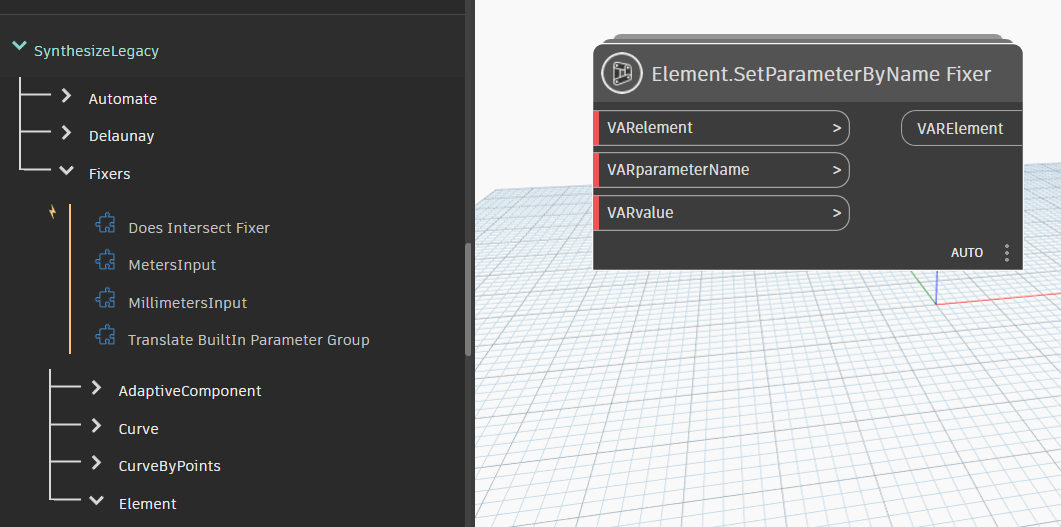The image size is (1061, 527).
Task: Click the node's round cube icon
Action: click(x=622, y=73)
